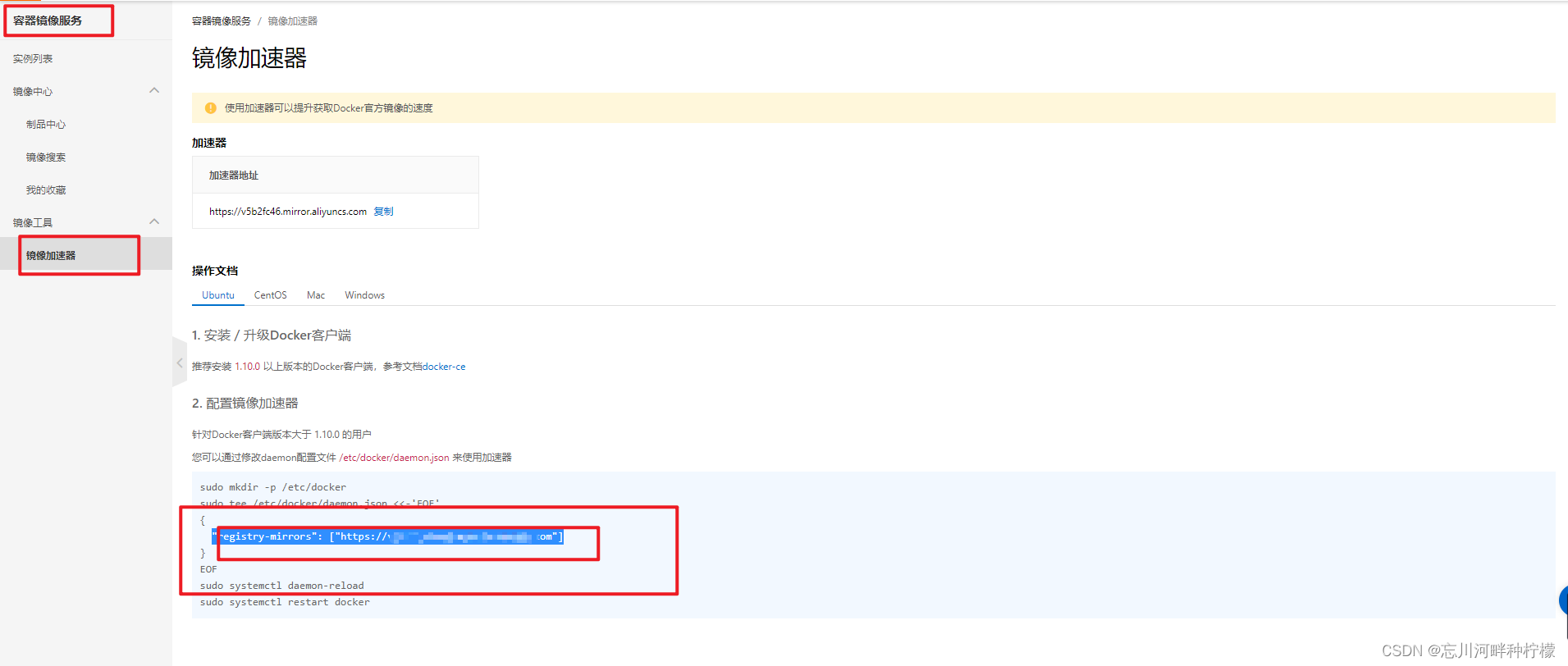1568x666 pixels.
Task: Switch to the Windows tab
Action: (365, 295)
